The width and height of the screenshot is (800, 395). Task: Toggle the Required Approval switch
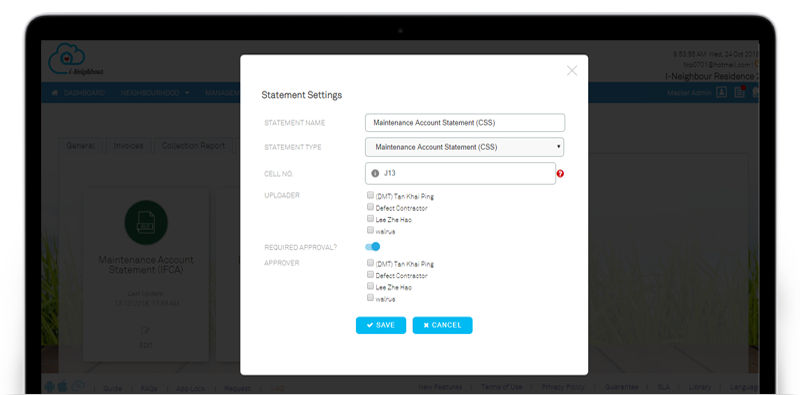point(372,246)
